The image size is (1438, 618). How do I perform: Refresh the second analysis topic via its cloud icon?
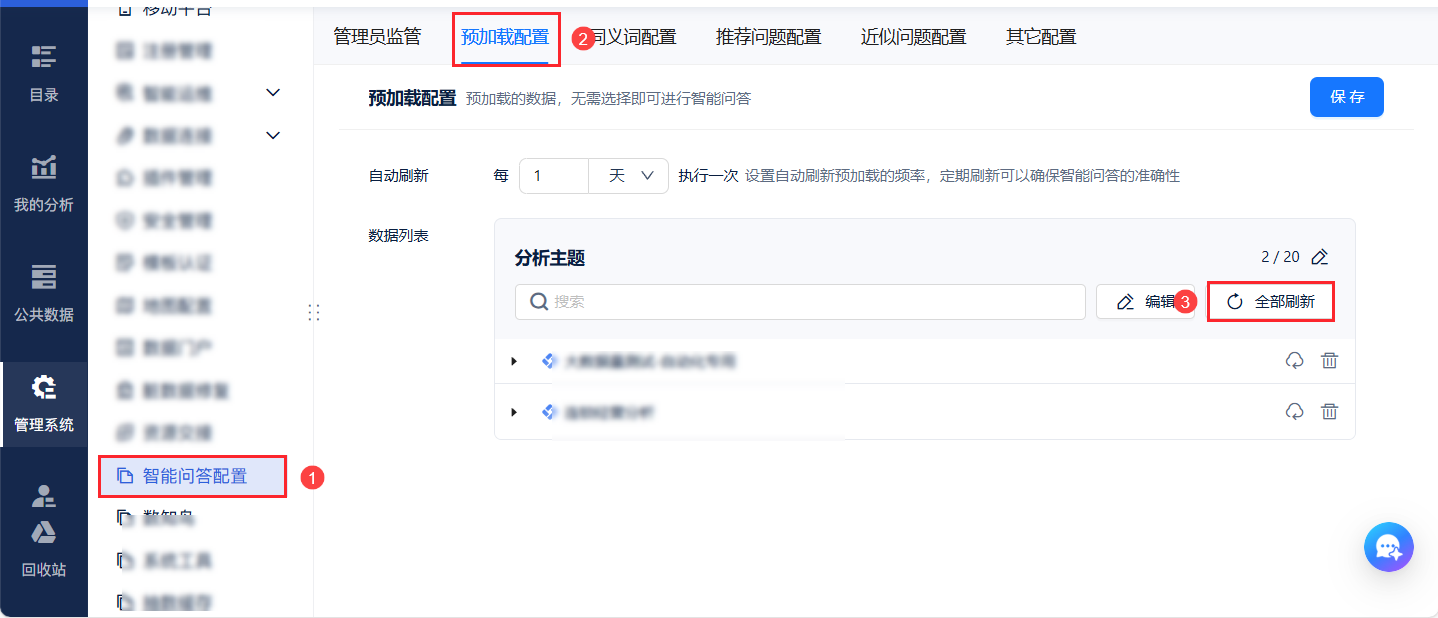point(1294,411)
